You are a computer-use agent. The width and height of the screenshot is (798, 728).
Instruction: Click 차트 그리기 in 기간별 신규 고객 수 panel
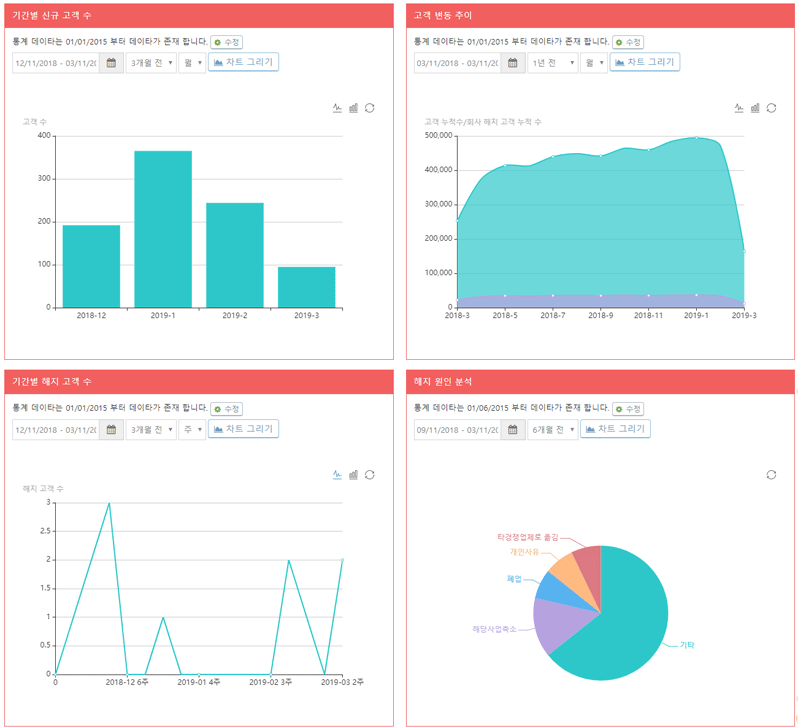pos(243,62)
